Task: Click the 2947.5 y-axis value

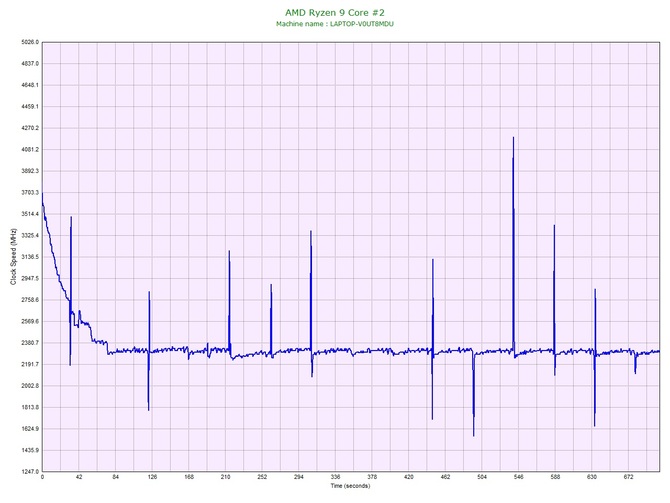Action: click(30, 279)
